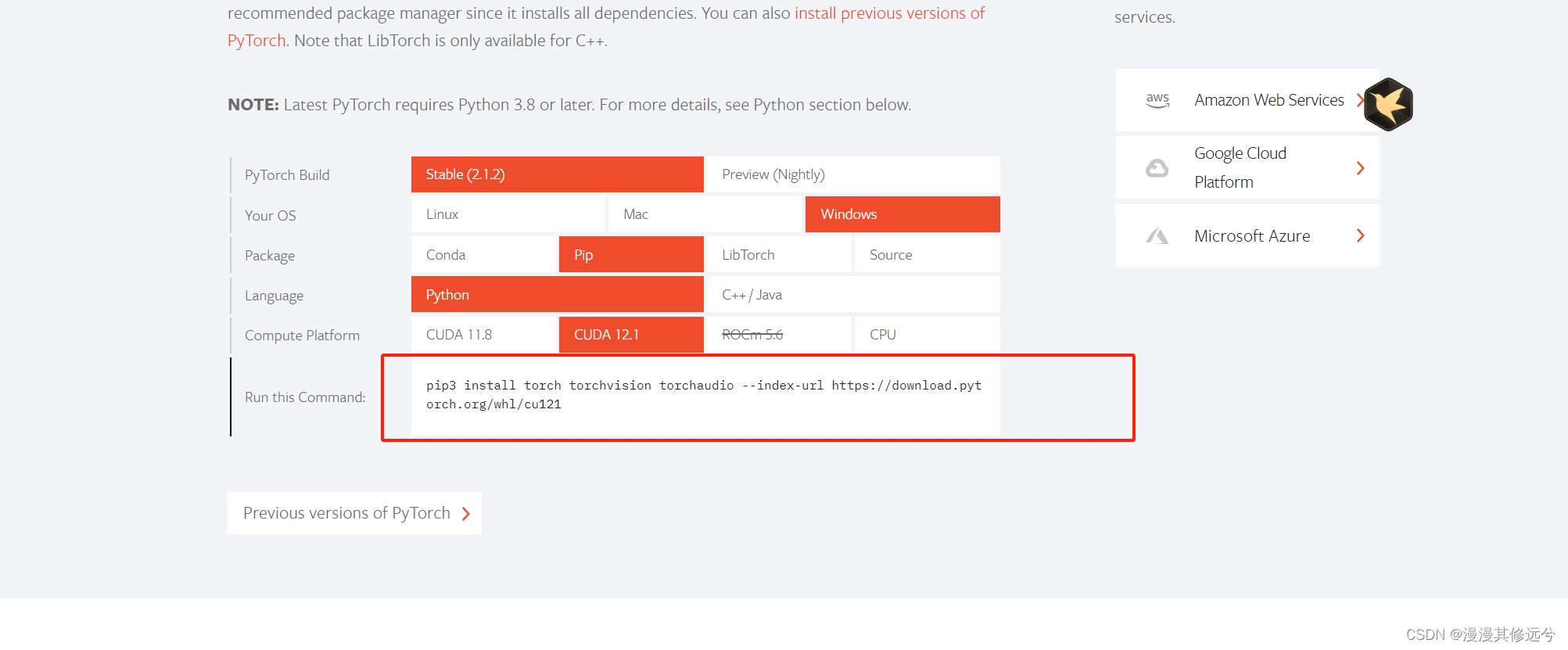Click the Microsoft Azure logo icon

point(1157,235)
